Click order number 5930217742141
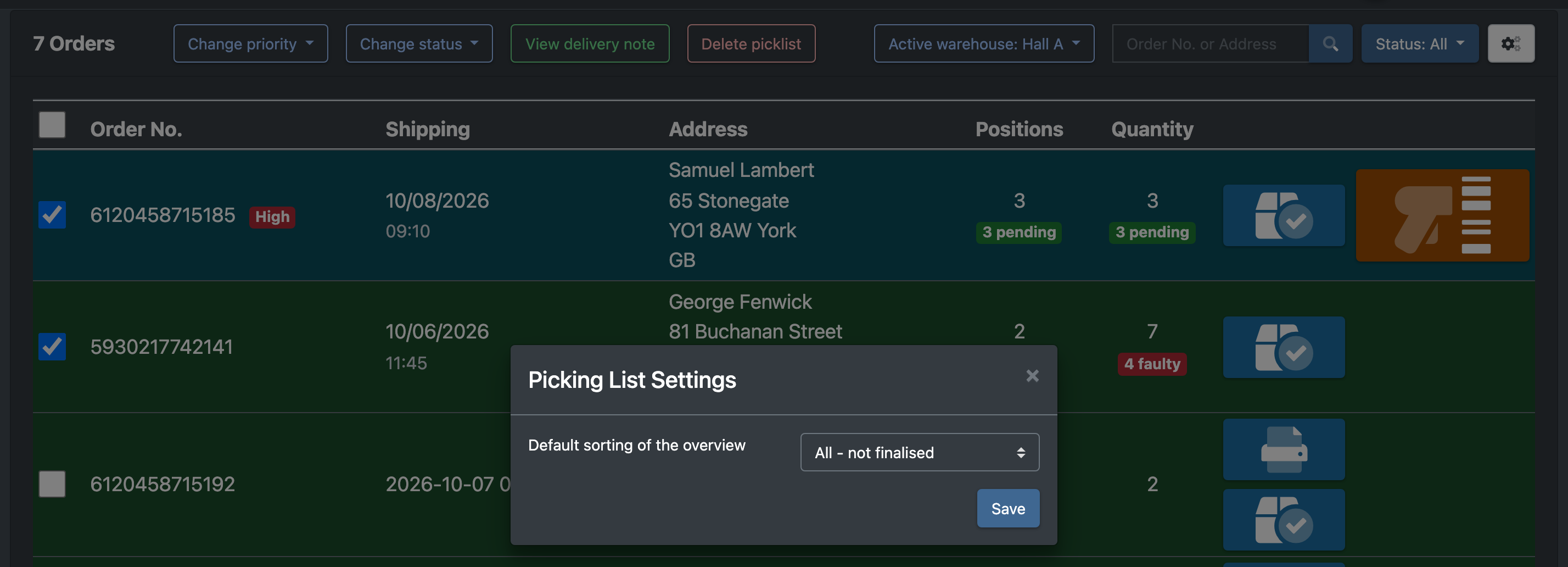Viewport: 1568px width, 567px height. tap(161, 347)
